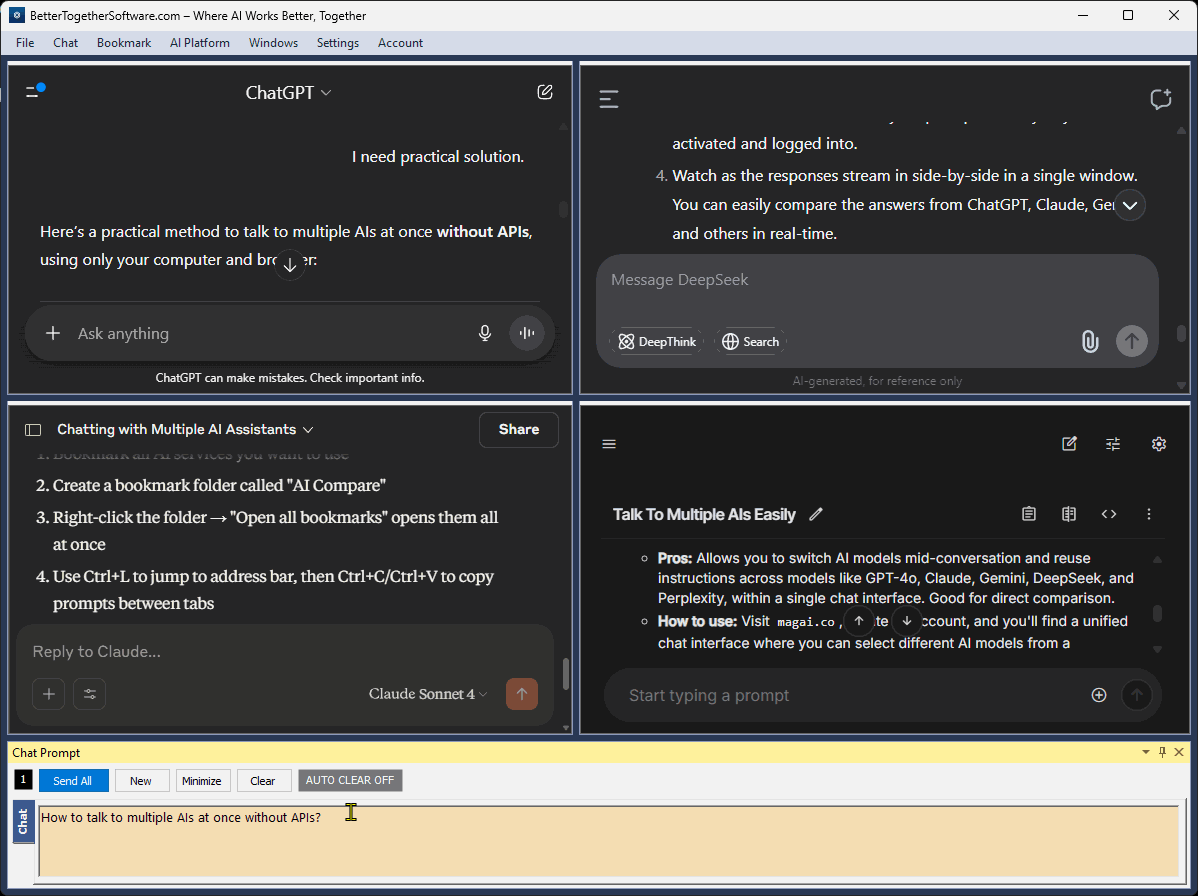The width and height of the screenshot is (1198, 896).
Task: Click scrollbar thumb in Claude pane
Action: click(566, 674)
